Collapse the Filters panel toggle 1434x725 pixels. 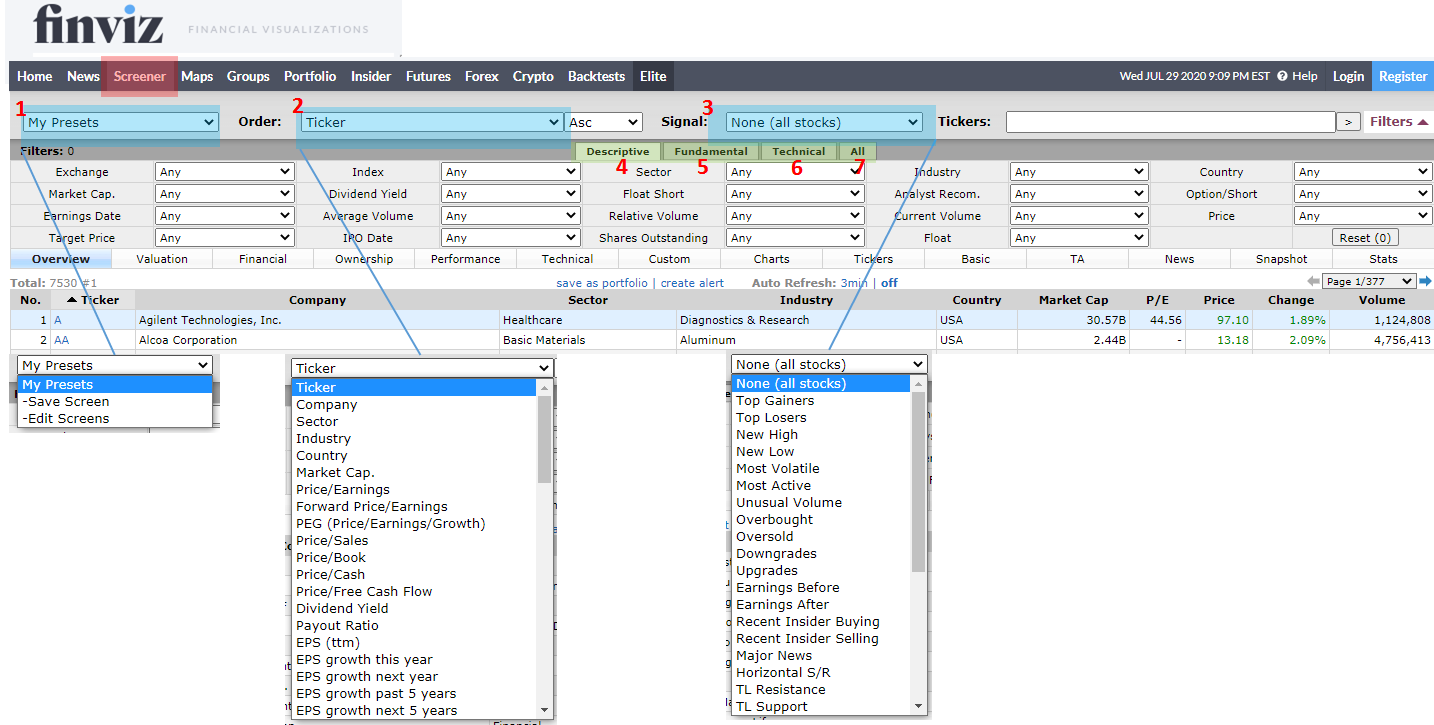click(x=1399, y=122)
